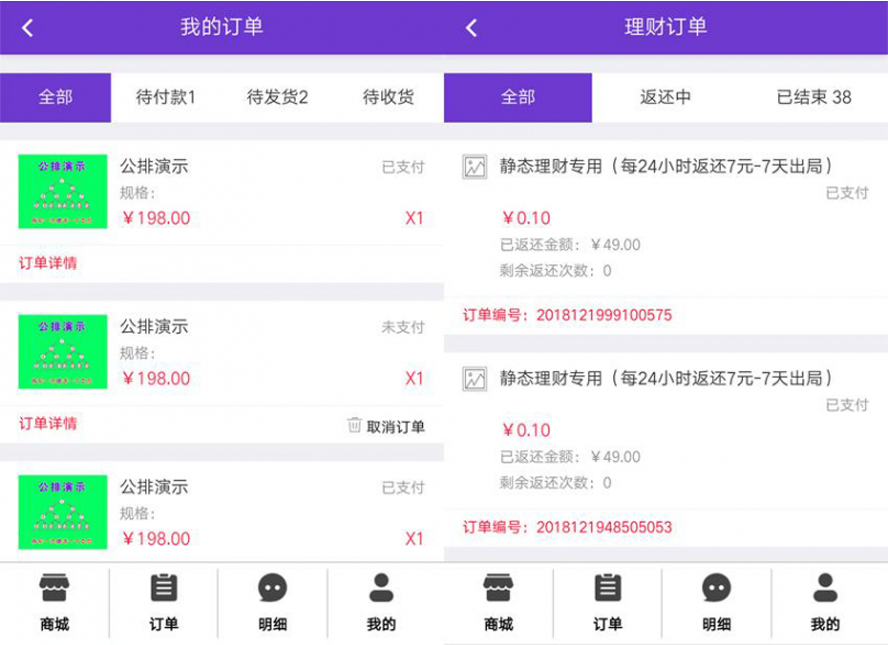This screenshot has height=645, width=888.
Task: Select the 已结束 38 tab
Action: [x=814, y=98]
